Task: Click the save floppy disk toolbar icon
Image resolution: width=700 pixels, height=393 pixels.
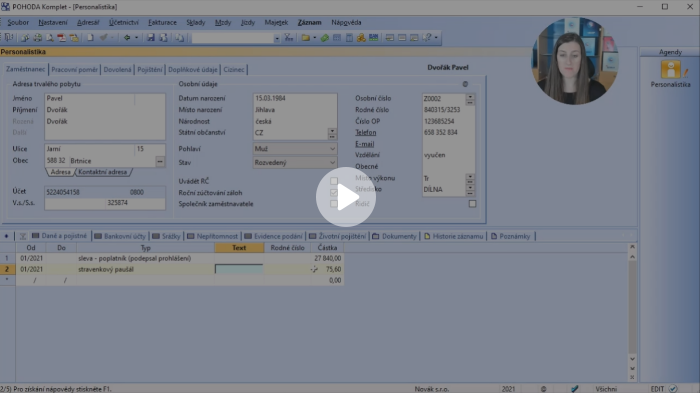Action: (x=151, y=38)
